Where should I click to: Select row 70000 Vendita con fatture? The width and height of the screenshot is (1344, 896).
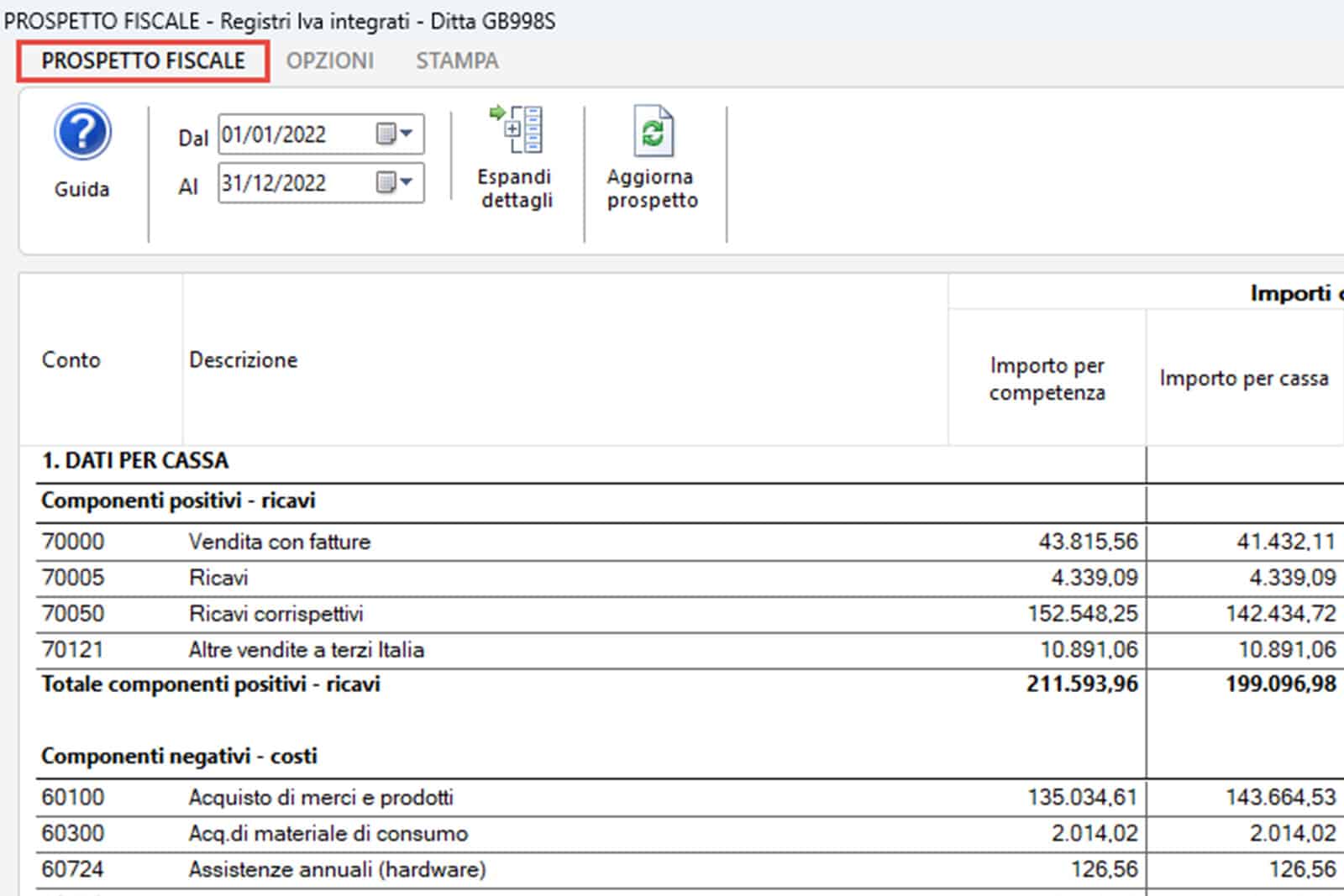(x=279, y=542)
